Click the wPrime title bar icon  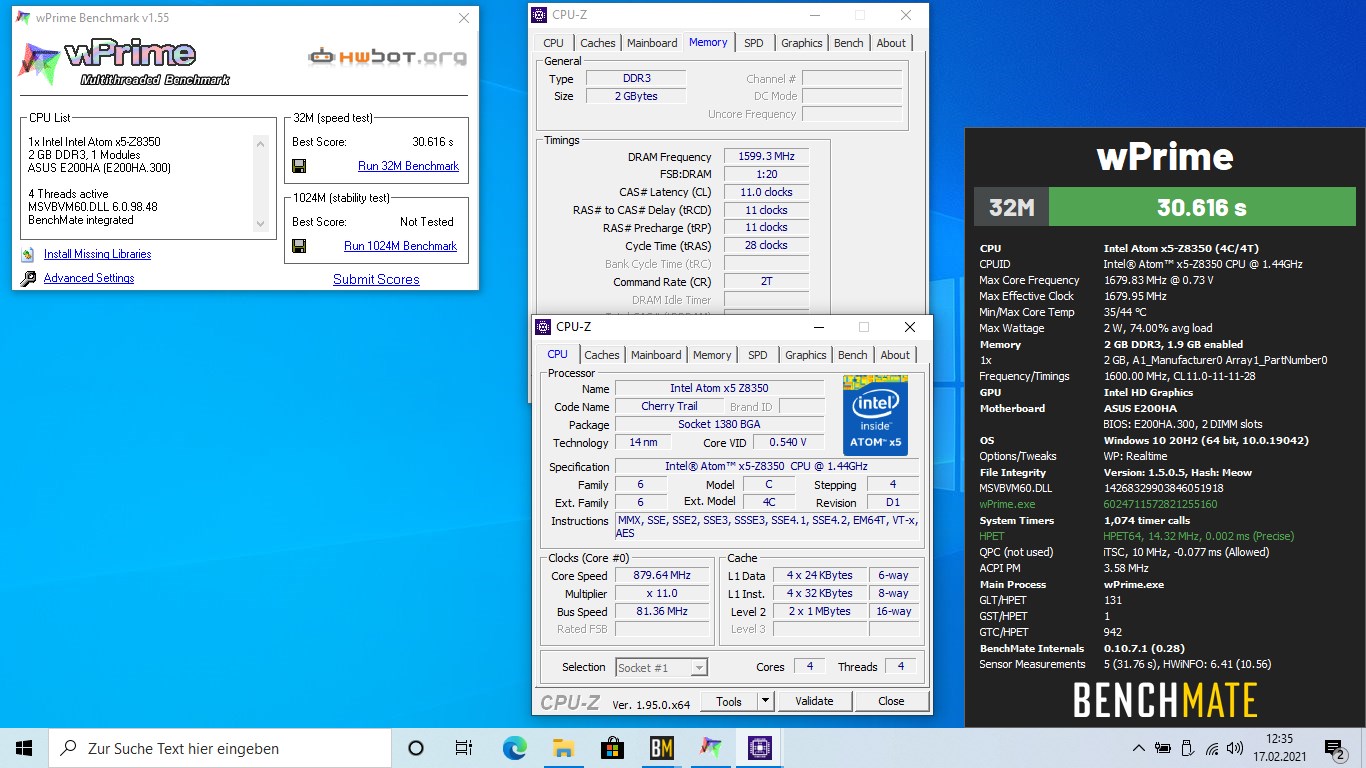[22, 18]
